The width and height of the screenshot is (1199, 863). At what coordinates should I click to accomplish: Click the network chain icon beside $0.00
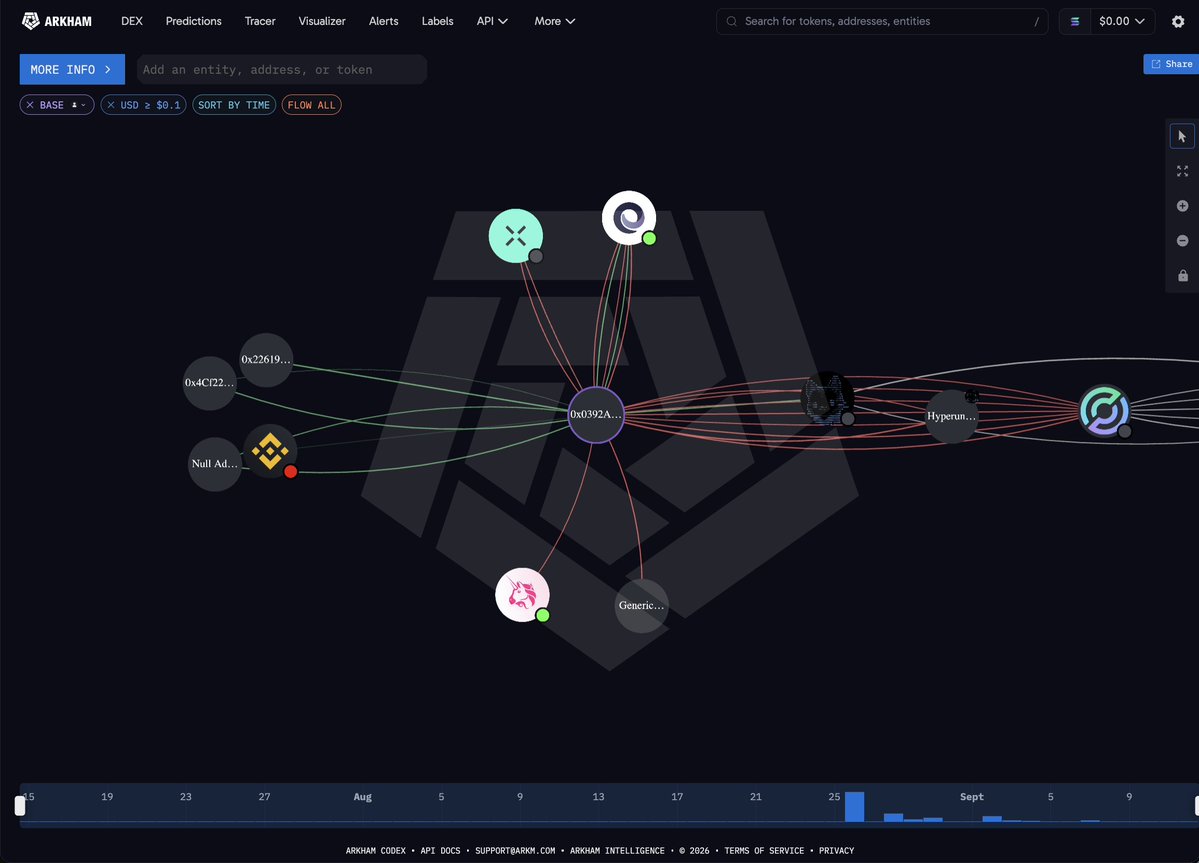(x=1074, y=21)
